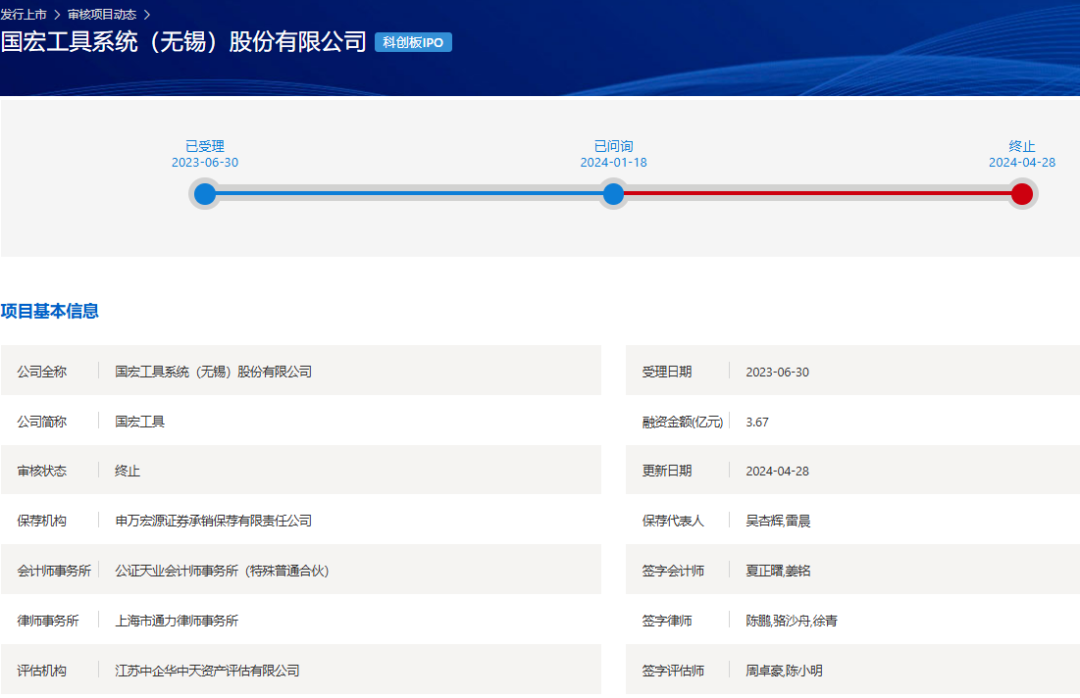This screenshot has height=698, width=1080.
Task: Click the sponsor 申万宏源证券承销保荐有限责任公司
Action: [x=214, y=521]
